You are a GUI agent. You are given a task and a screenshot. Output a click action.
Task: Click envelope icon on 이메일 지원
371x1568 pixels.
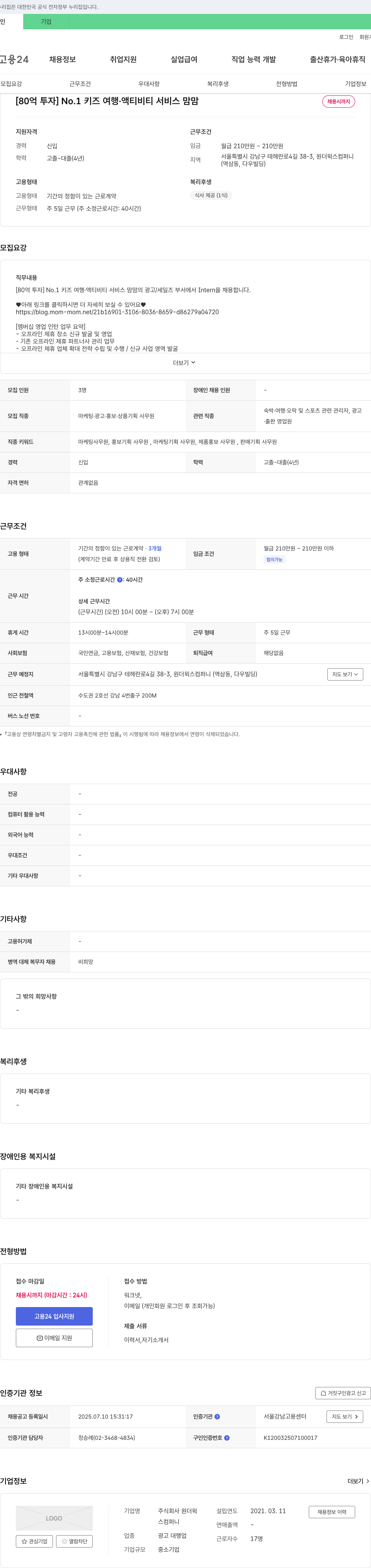click(39, 1338)
